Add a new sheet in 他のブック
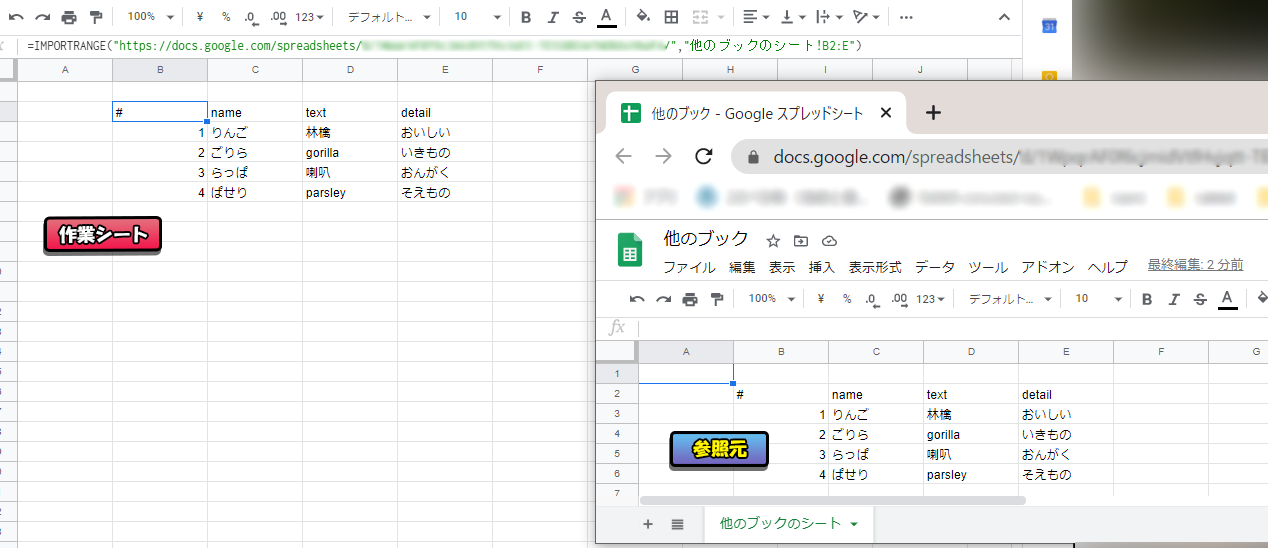This screenshot has width=1268, height=548. (x=648, y=524)
